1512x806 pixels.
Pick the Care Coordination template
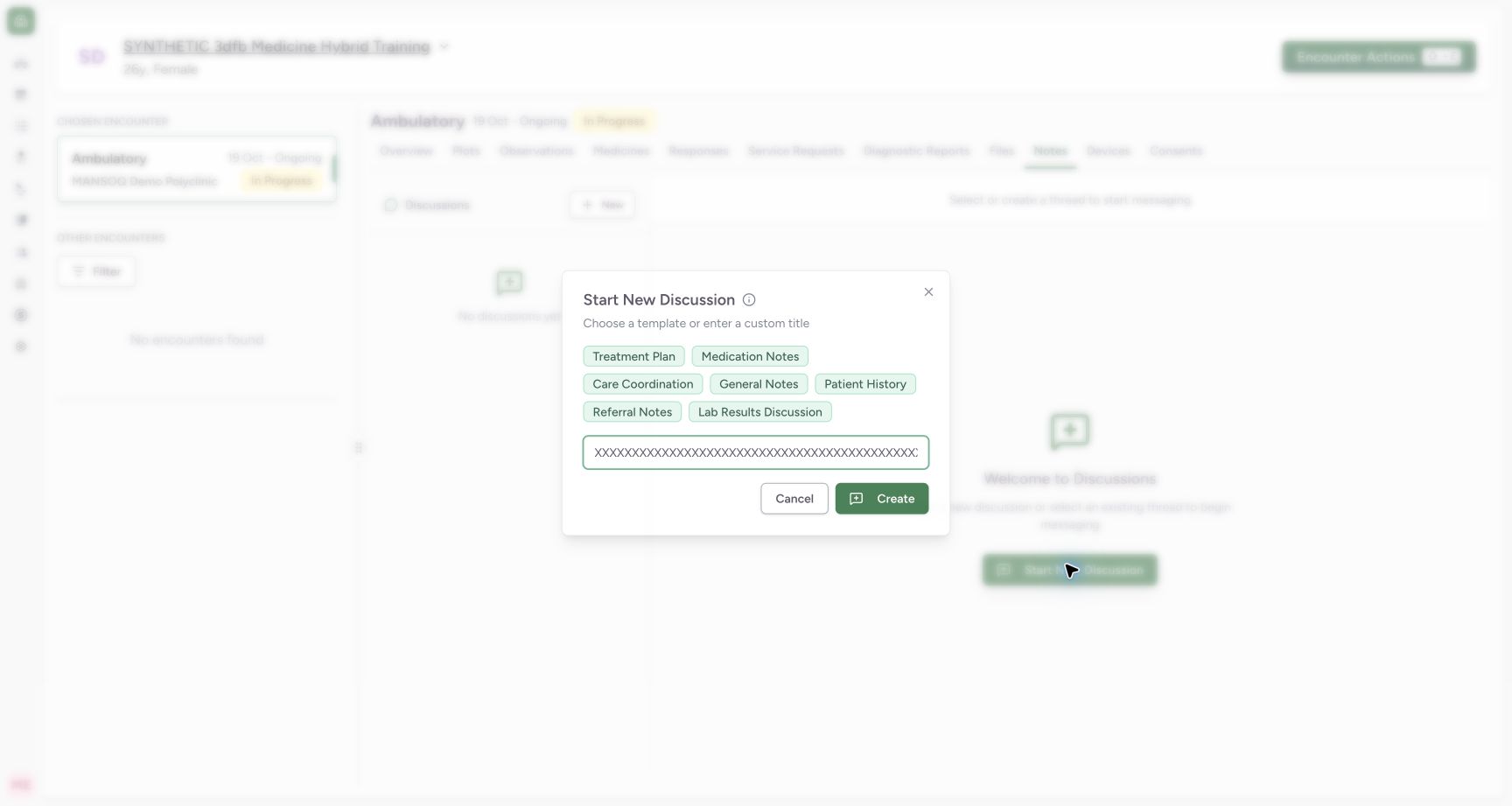pos(643,384)
